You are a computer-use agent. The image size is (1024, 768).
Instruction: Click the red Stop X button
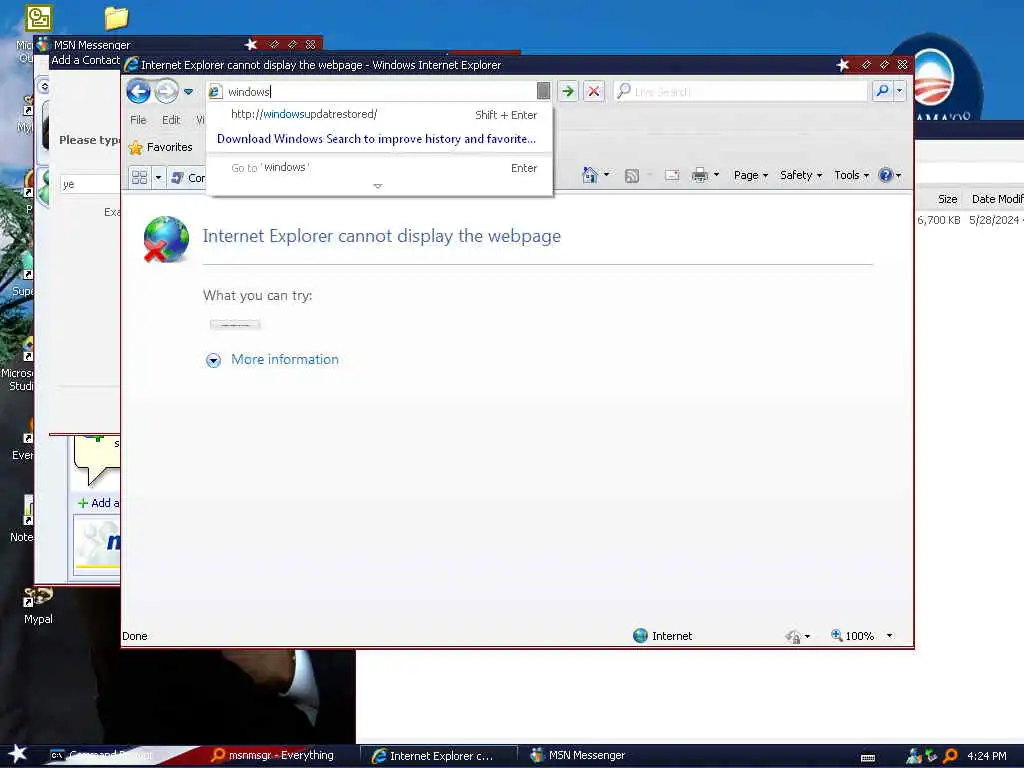pos(594,91)
